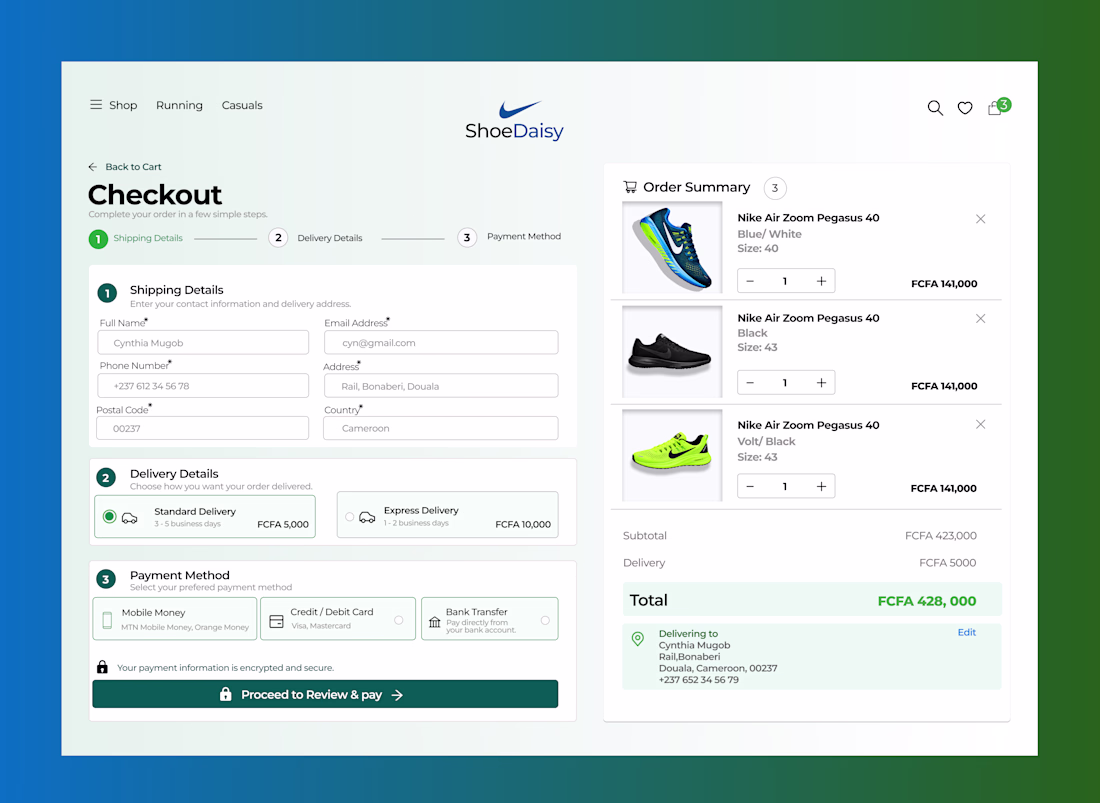Click the Postal Code input field
1100x803 pixels.
click(203, 428)
